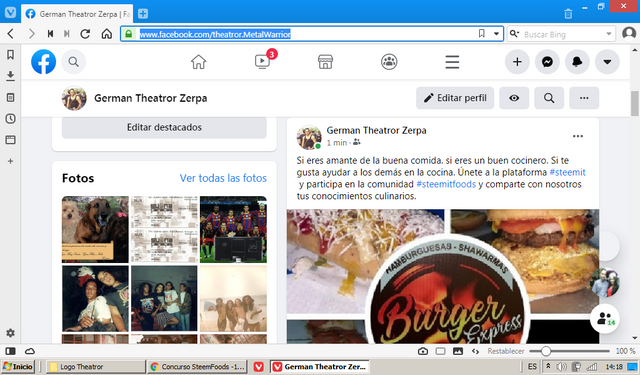The height and width of the screenshot is (375, 640).
Task: Open the dogs photo thumbnail
Action: tap(95, 229)
